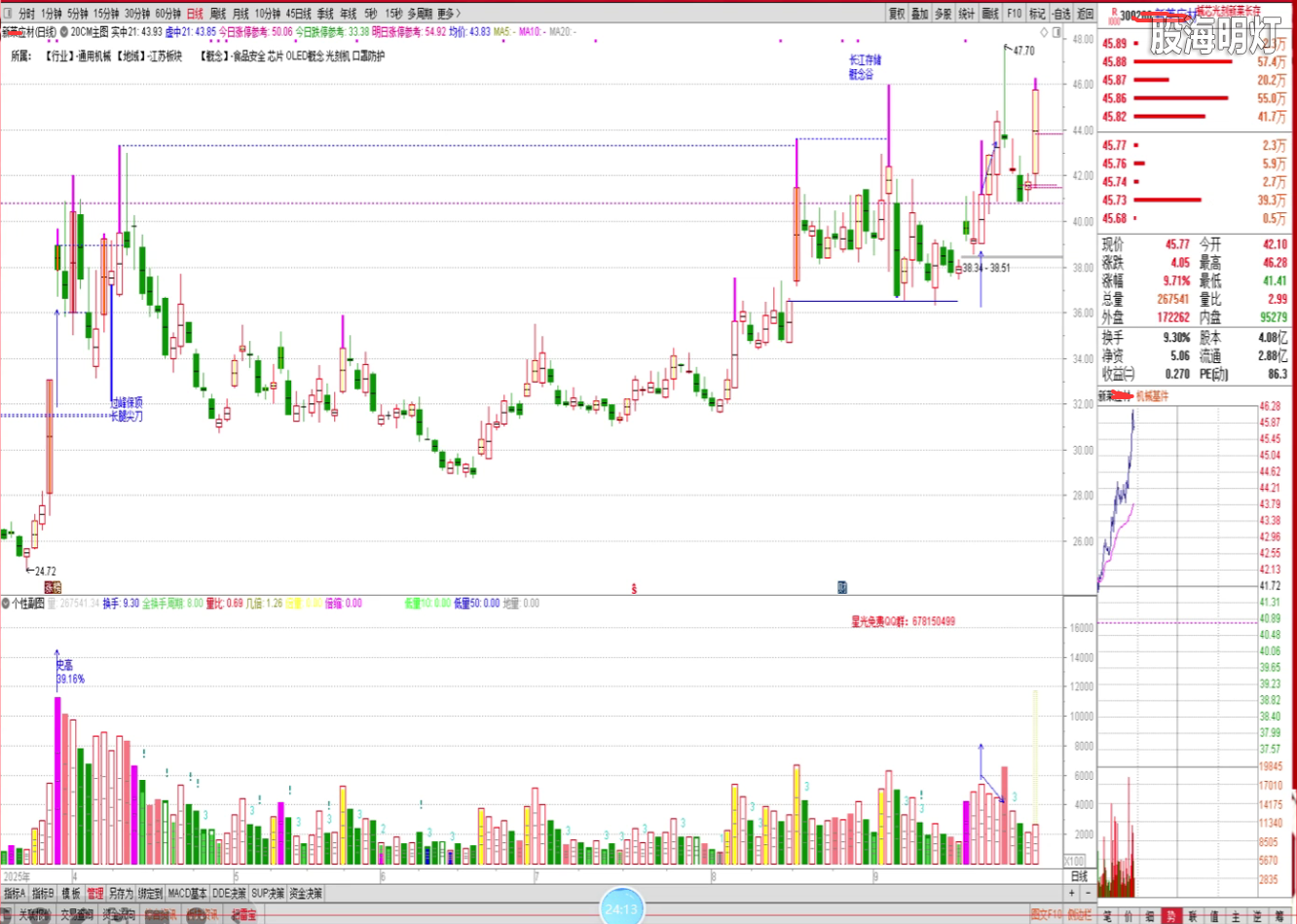Click the 画线 drawing tool button

click(x=990, y=14)
